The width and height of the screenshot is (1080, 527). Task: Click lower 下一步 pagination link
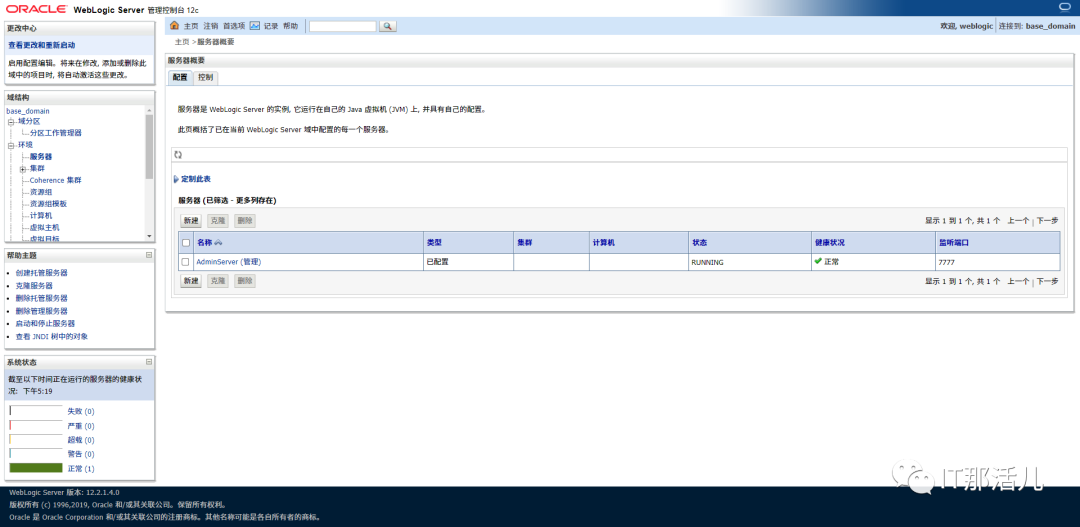[1047, 281]
